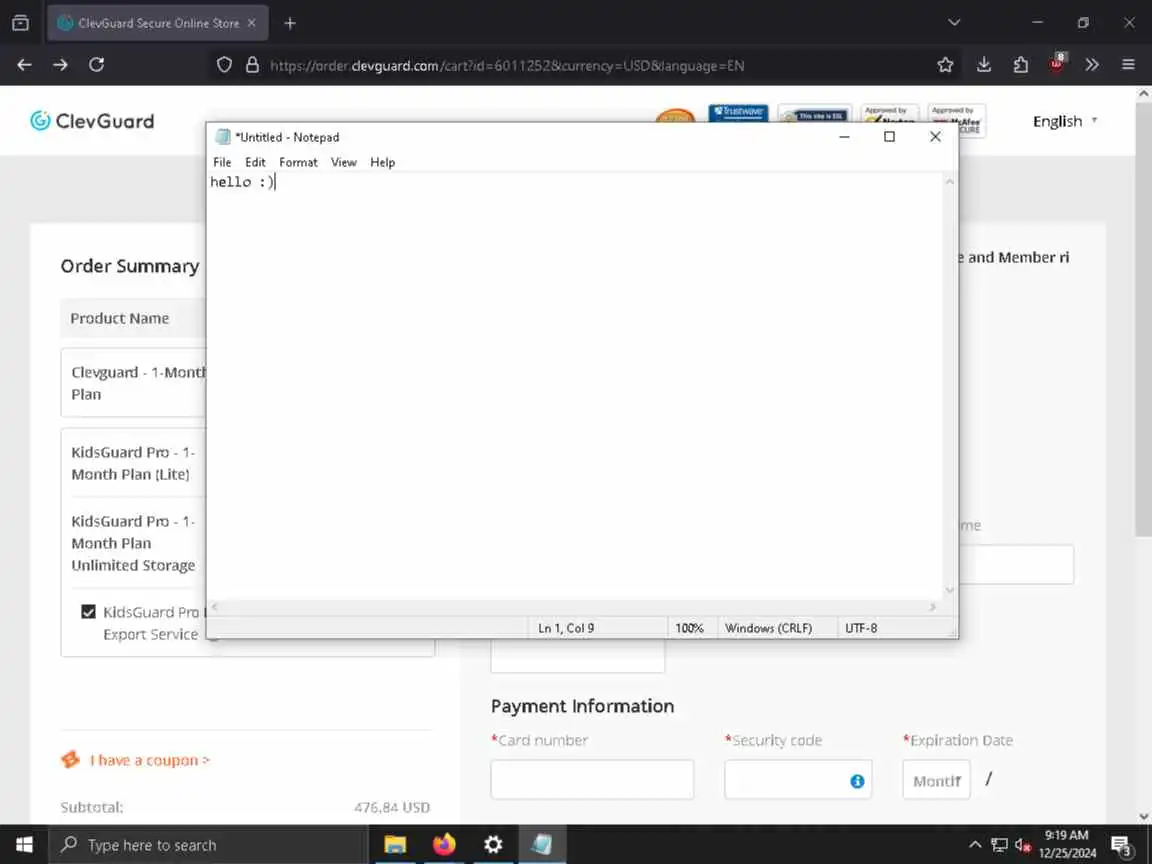Open Firefox downloads panel
Screen dimensions: 1152x864
pyautogui.click(x=984, y=65)
